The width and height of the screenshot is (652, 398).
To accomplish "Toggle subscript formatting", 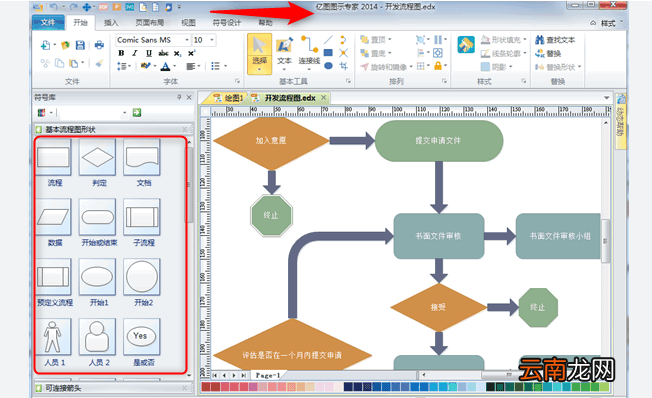I will 177,53.
